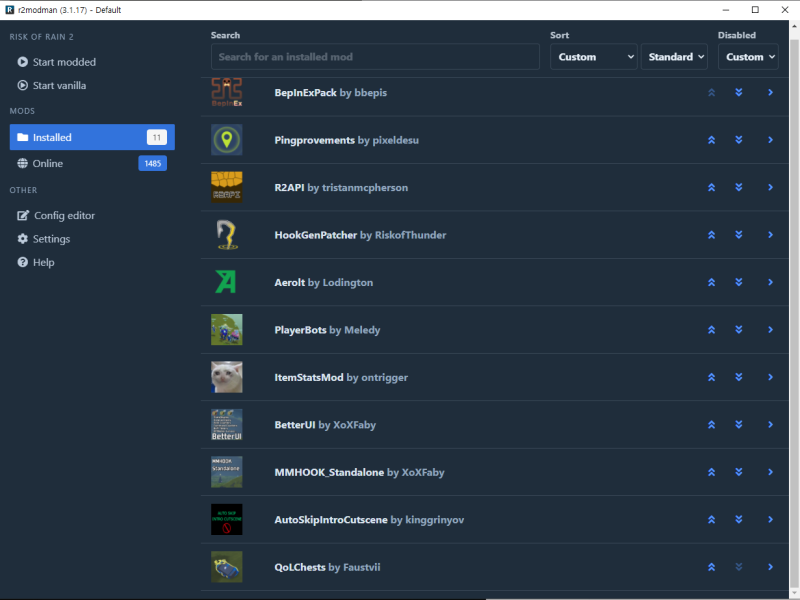Click the BepInExPack mod thumbnail
This screenshot has height=600, width=800.
pos(227,92)
